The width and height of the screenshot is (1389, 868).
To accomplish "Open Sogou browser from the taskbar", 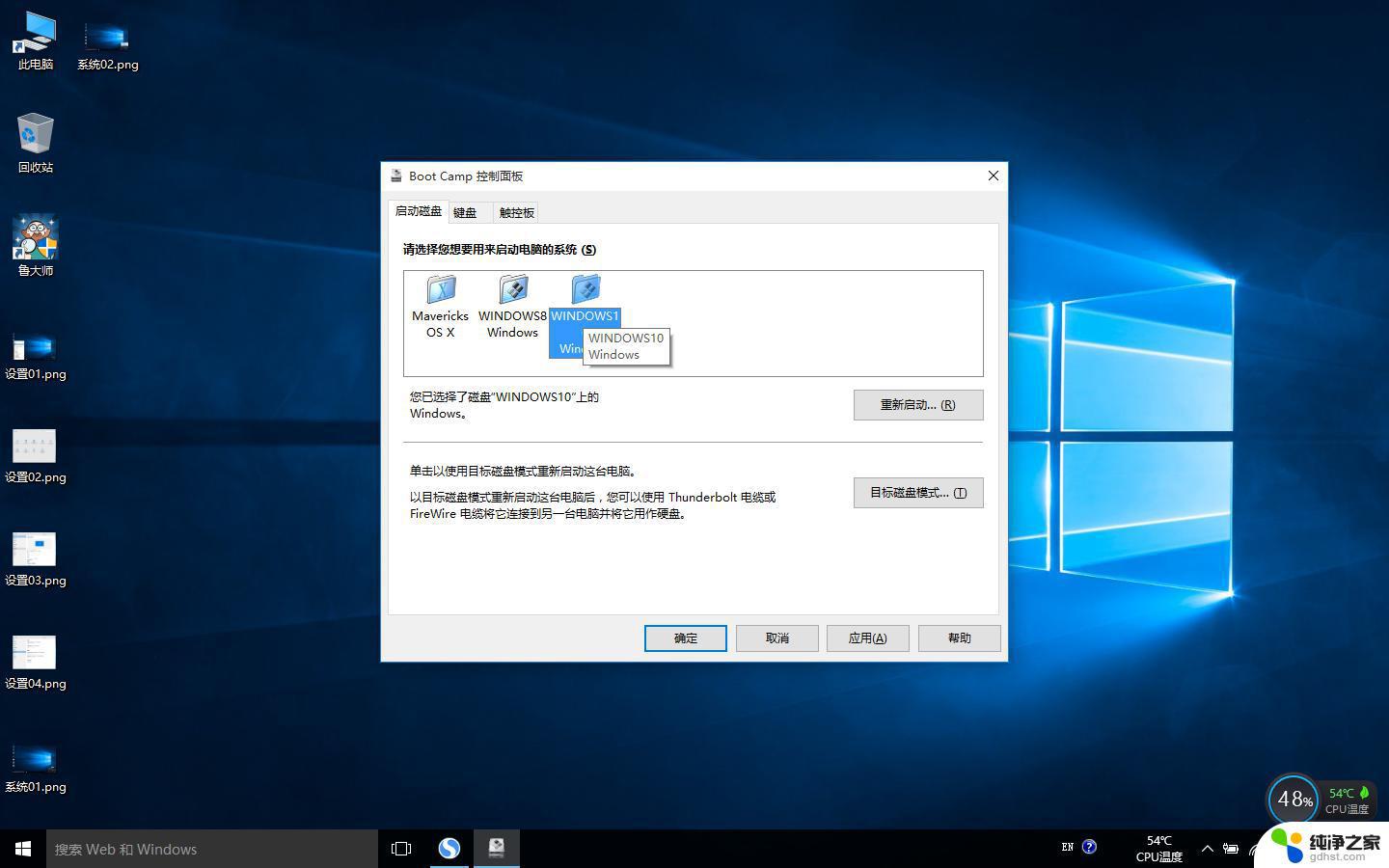I will (449, 849).
